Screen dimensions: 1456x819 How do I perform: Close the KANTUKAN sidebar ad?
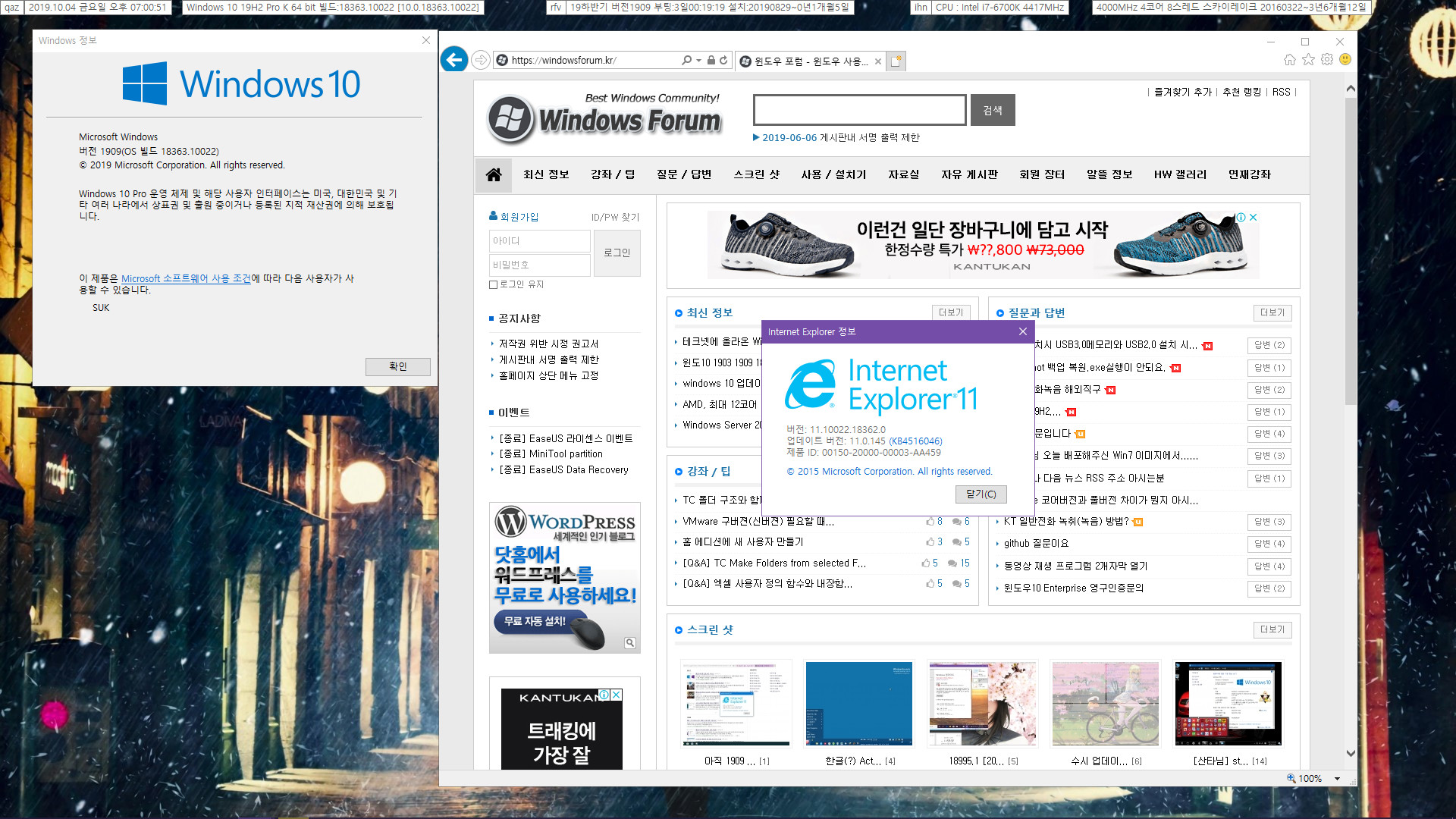[617, 695]
